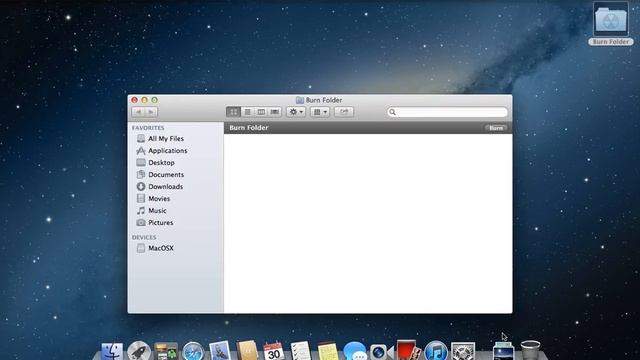The height and width of the screenshot is (360, 640).
Task: Close the Burn Folder window
Action: pyautogui.click(x=135, y=100)
